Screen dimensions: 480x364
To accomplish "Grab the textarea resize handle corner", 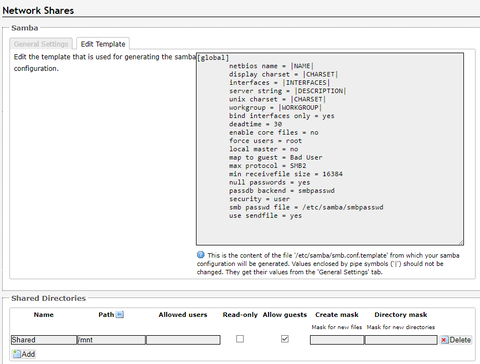I will coord(461,243).
